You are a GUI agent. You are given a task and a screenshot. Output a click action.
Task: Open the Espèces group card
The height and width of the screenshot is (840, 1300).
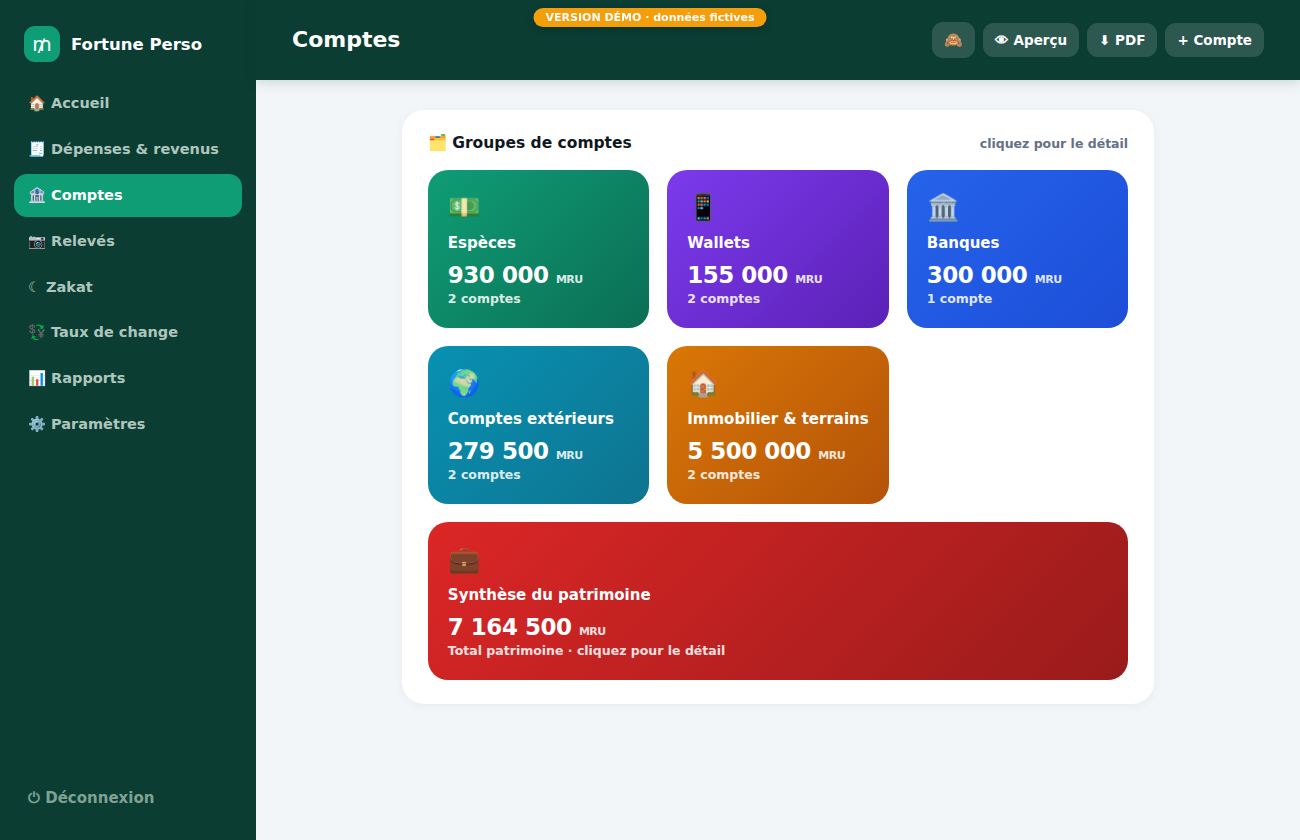(x=538, y=249)
